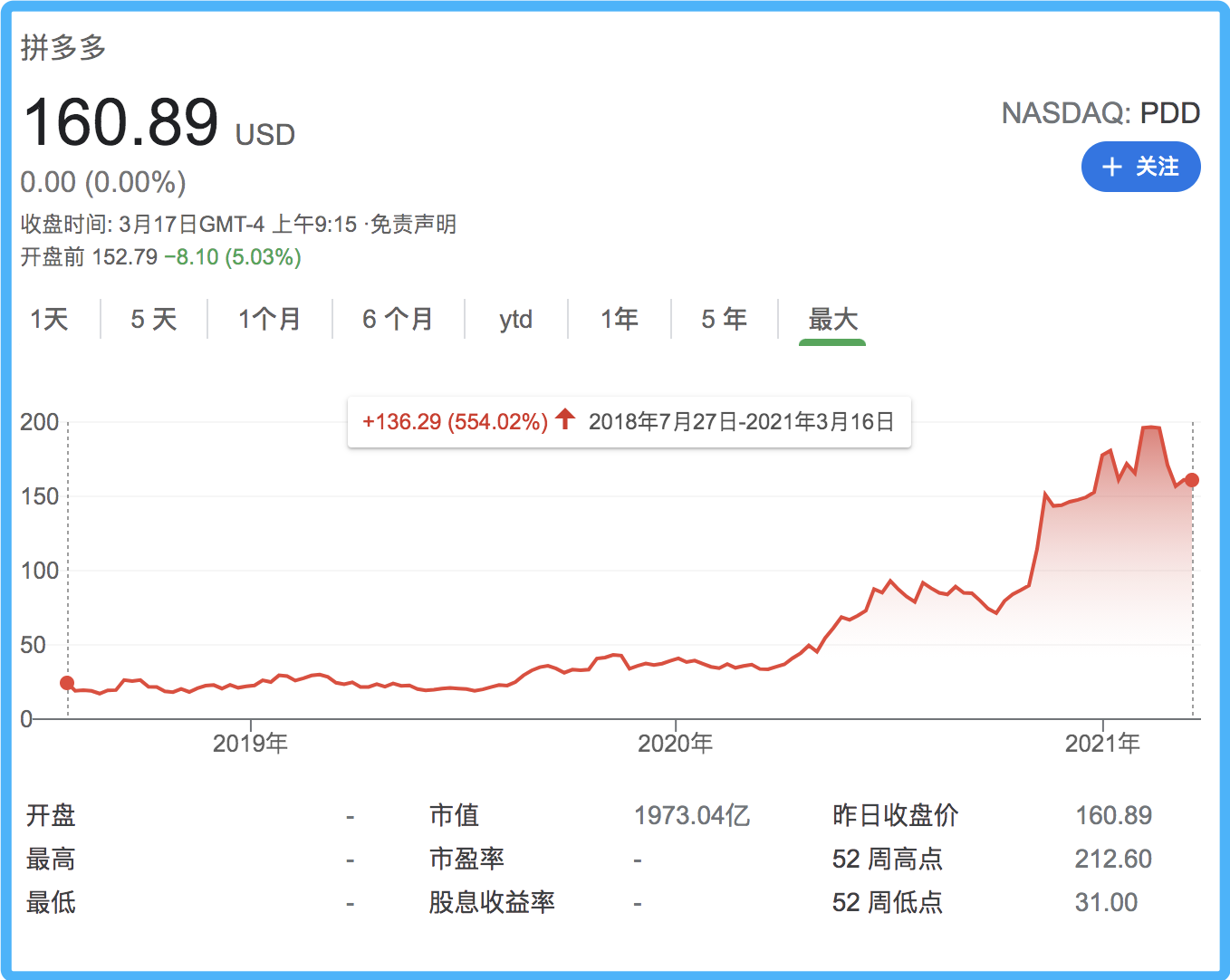Select the starting data point on the chart

pyautogui.click(x=68, y=682)
